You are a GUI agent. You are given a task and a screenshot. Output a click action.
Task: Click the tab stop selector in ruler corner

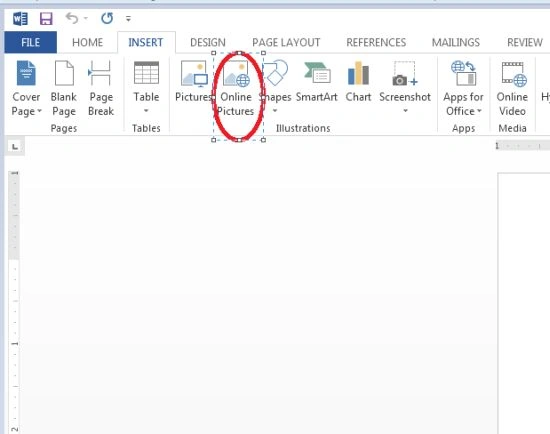[15, 146]
